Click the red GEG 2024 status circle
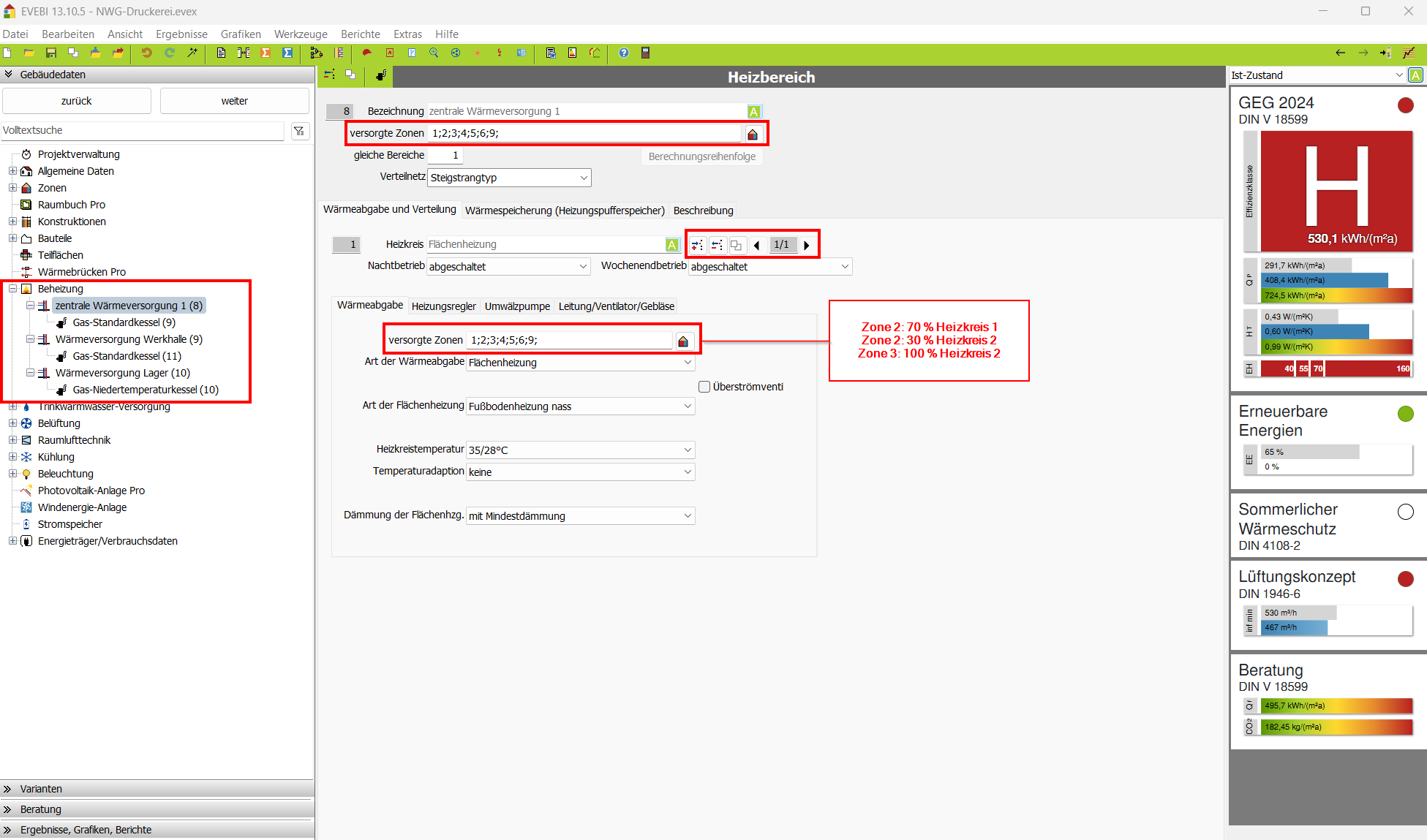The height and width of the screenshot is (840, 1427). [x=1405, y=105]
